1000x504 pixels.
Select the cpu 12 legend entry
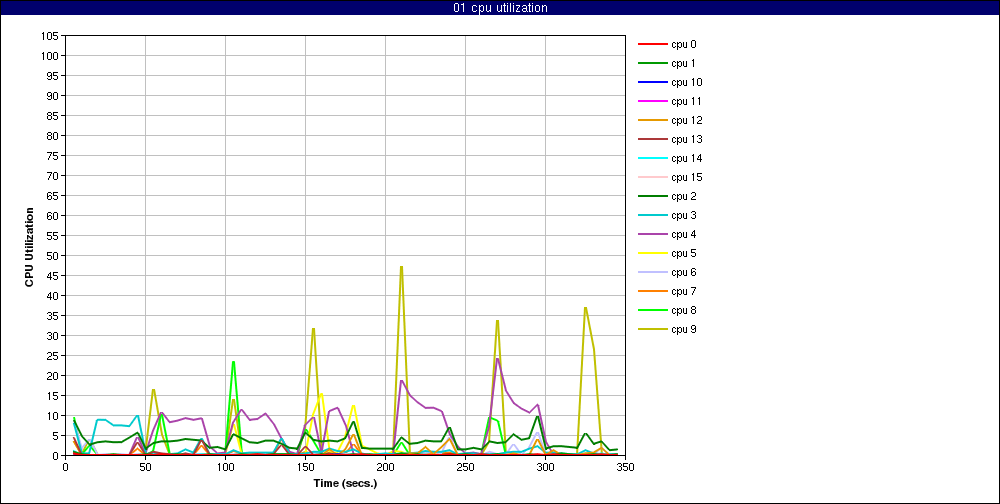(x=670, y=121)
